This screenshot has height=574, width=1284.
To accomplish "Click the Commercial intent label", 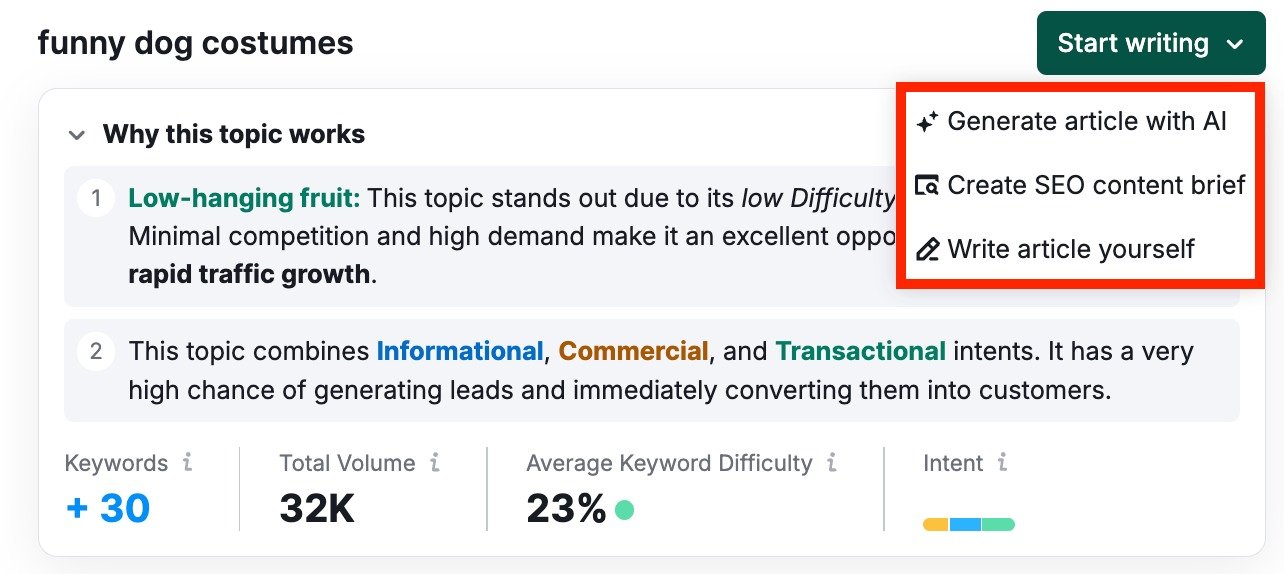I will point(633,352).
